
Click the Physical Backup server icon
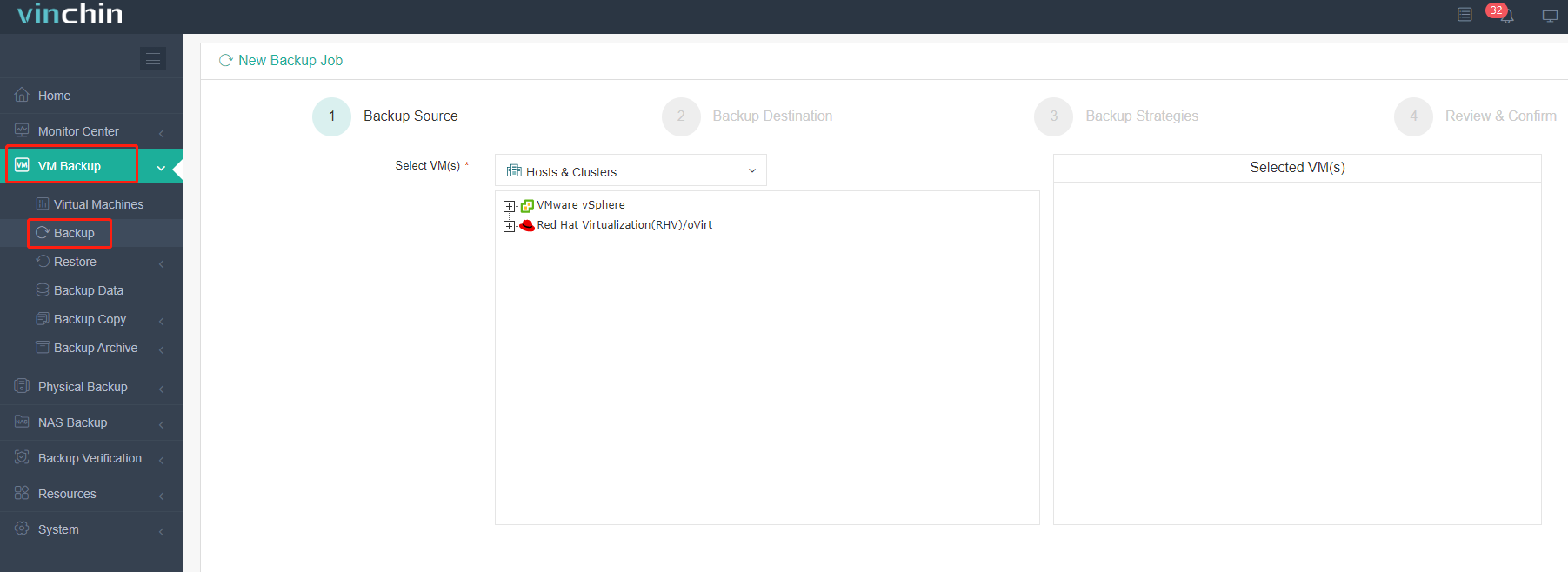pyautogui.click(x=22, y=386)
